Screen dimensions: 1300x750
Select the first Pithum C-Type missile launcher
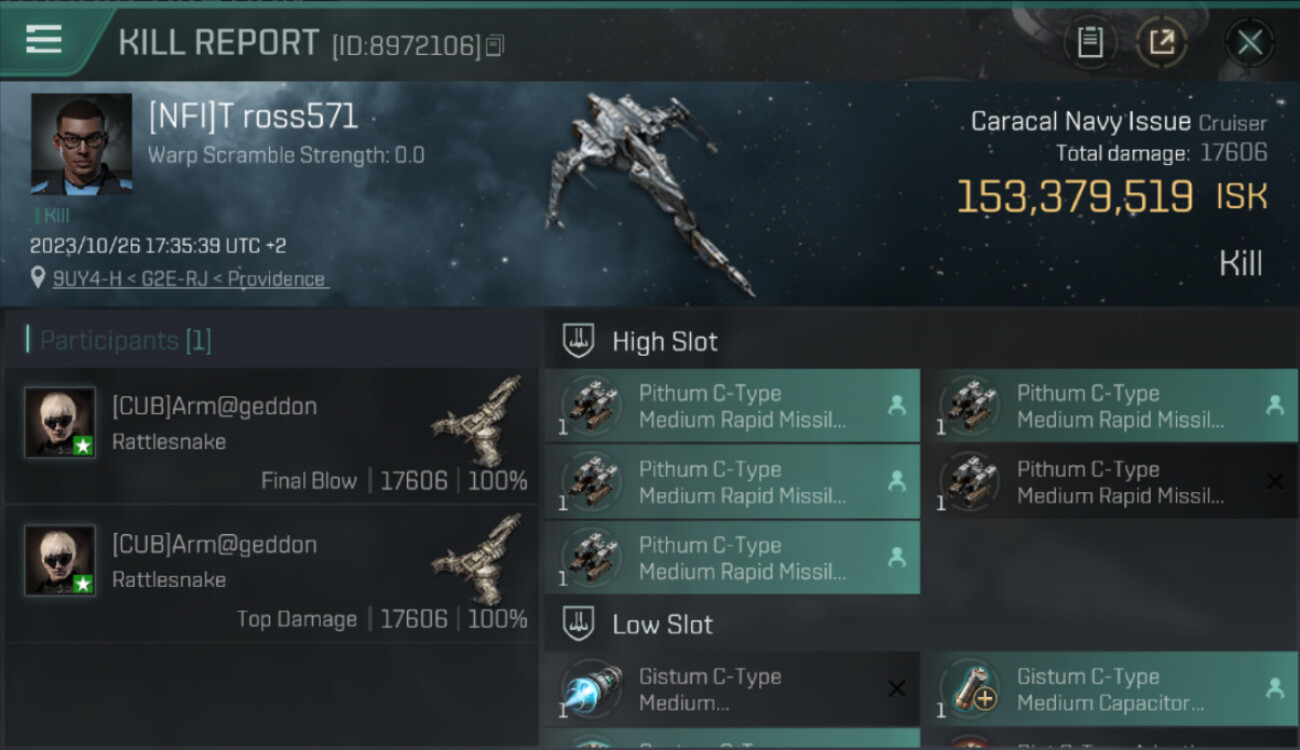(732, 406)
